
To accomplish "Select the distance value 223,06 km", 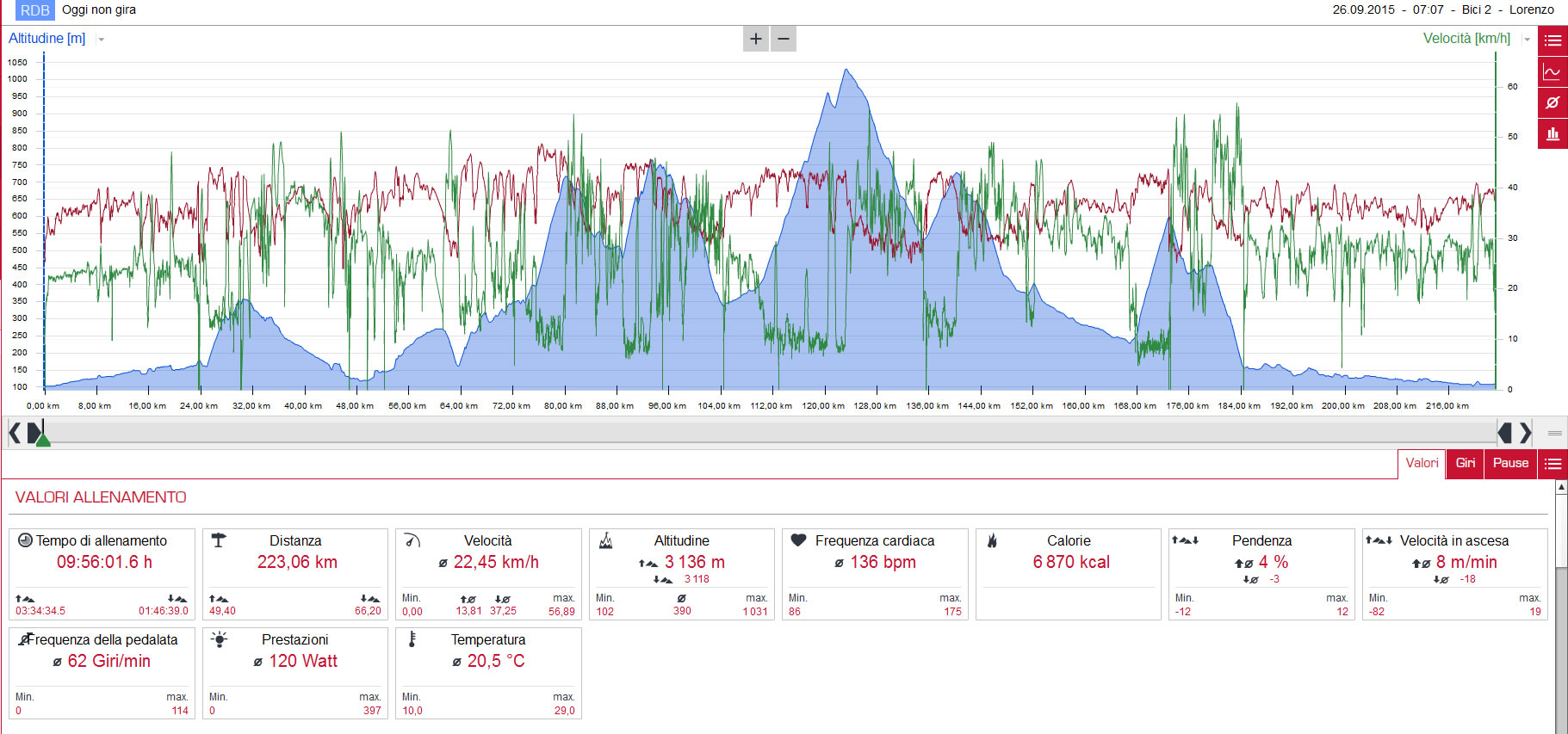I will [297, 562].
